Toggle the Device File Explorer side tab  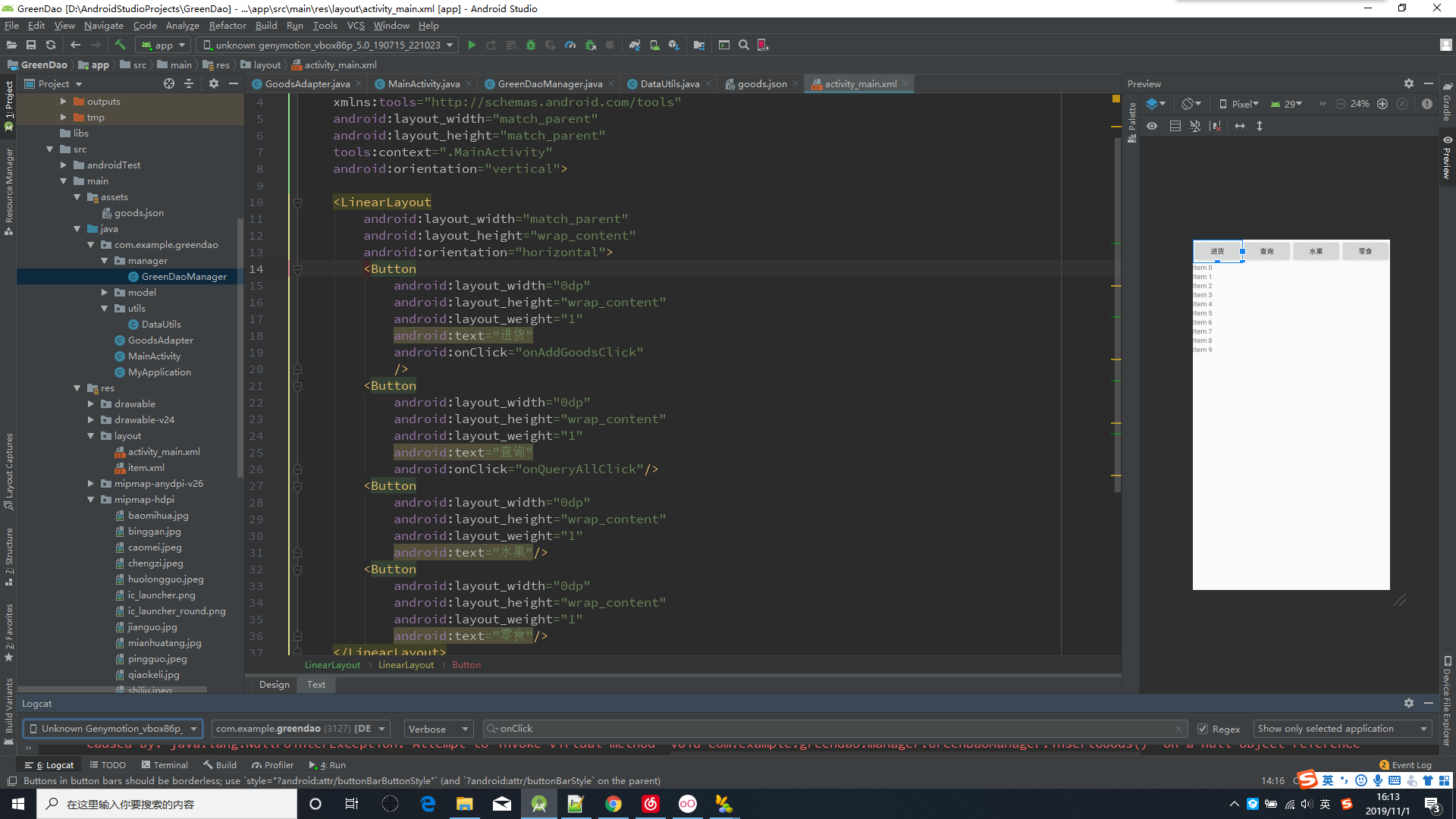tap(1448, 701)
